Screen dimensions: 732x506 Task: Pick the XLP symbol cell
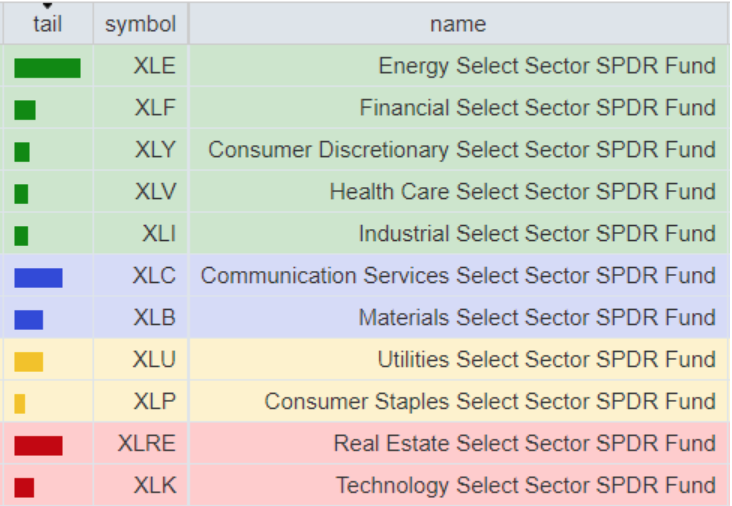(155, 402)
